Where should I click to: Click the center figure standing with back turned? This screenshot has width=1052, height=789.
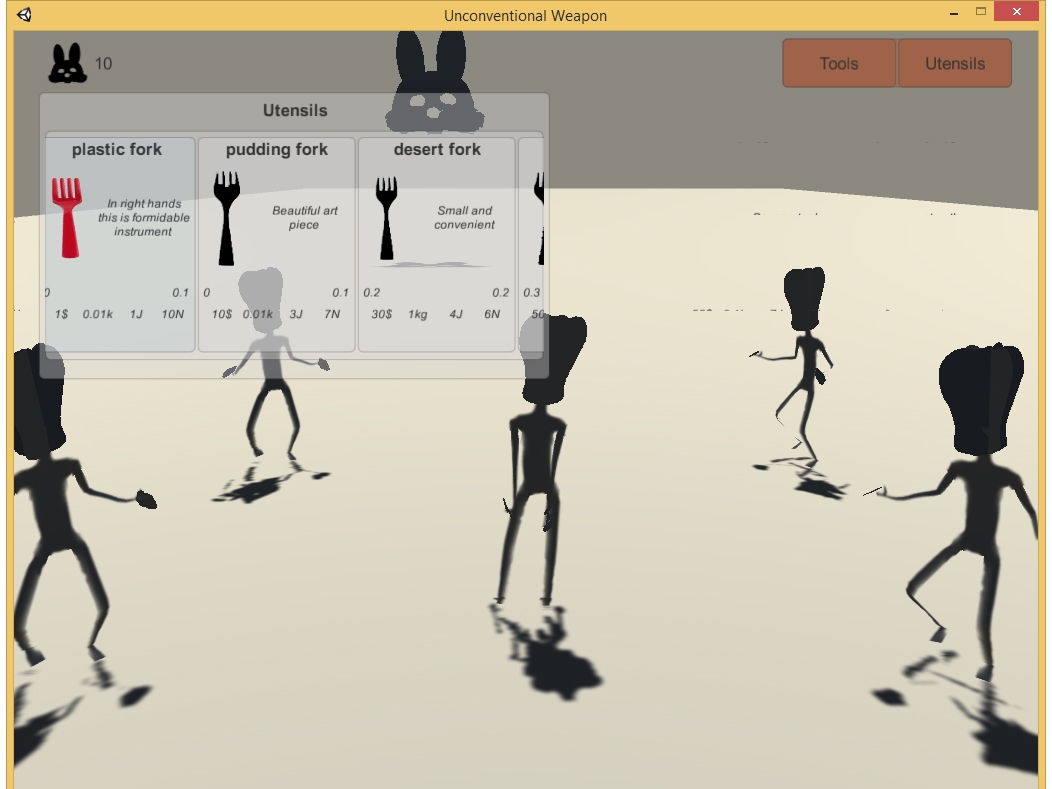(x=539, y=462)
